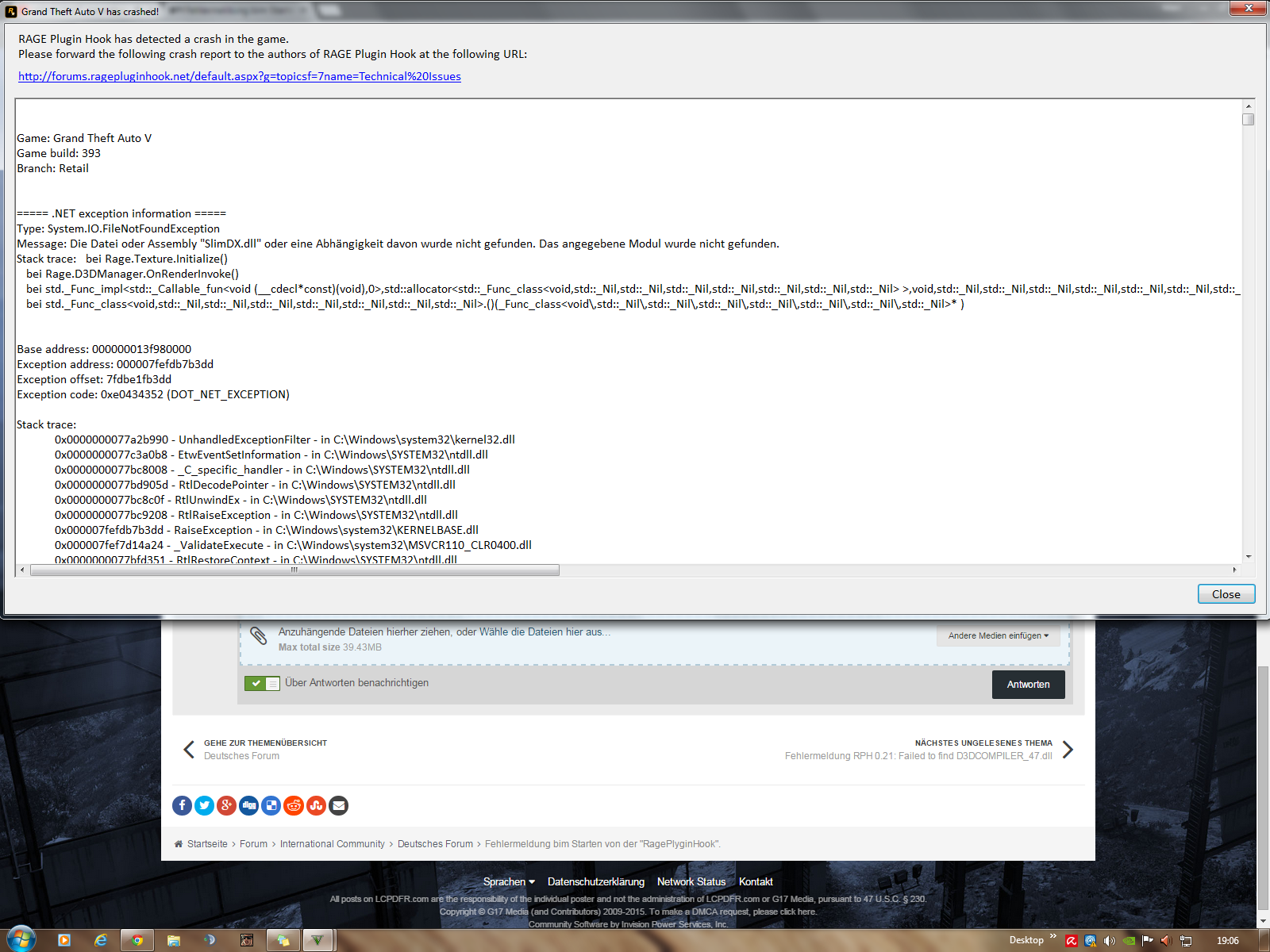Share the thread on Digg
Viewport: 1270px width, 952px height.
click(x=249, y=805)
